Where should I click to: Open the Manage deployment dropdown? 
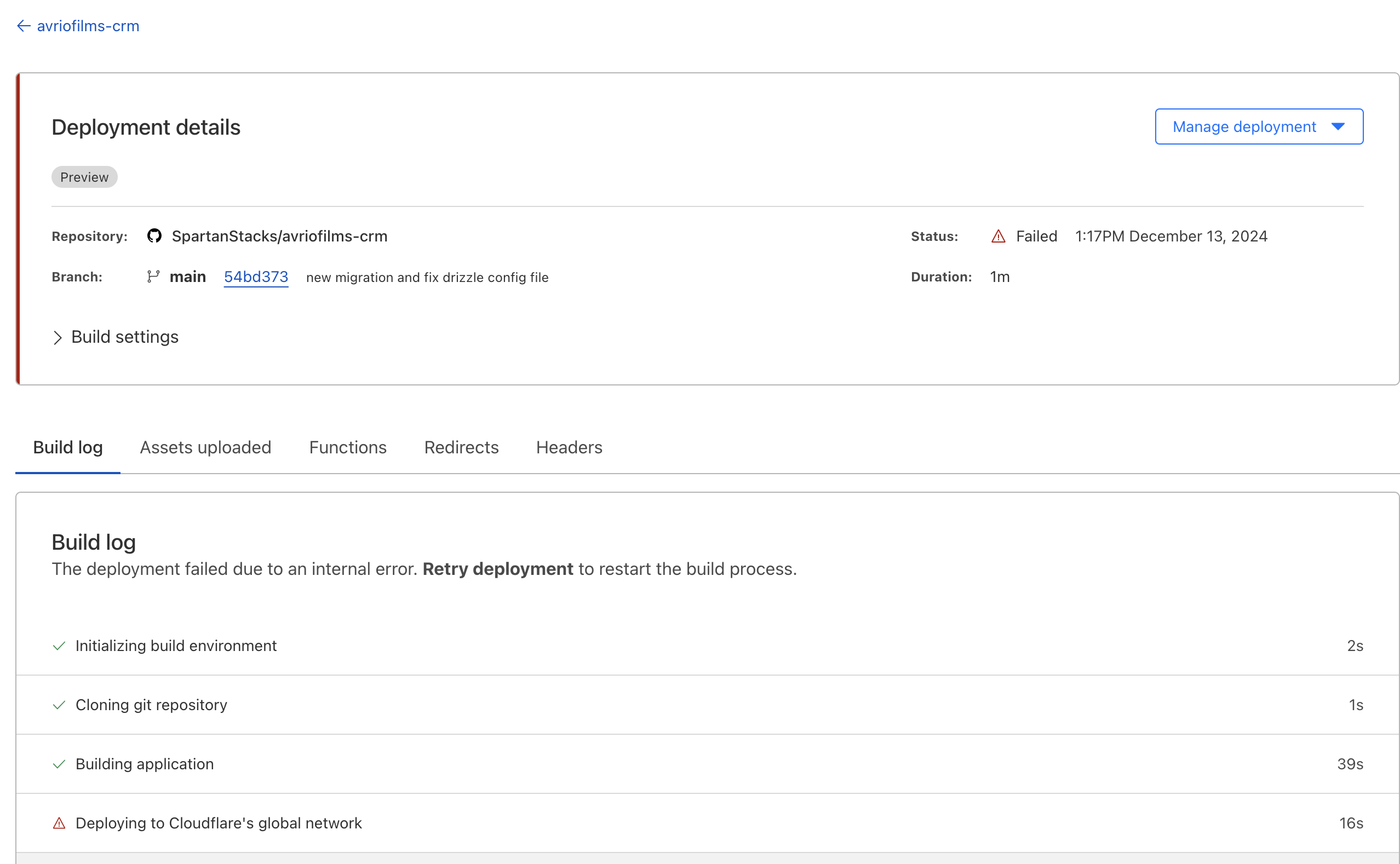tap(1258, 126)
